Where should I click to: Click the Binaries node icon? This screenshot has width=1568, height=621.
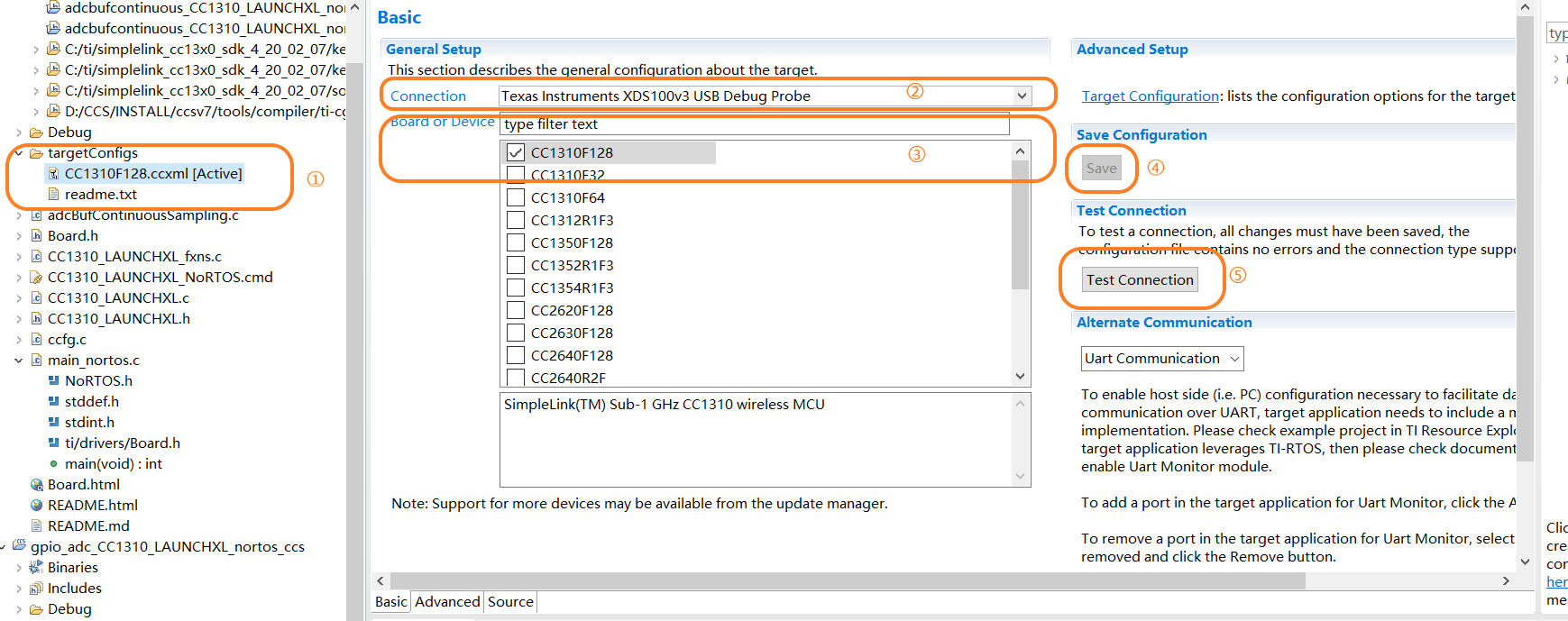click(36, 568)
